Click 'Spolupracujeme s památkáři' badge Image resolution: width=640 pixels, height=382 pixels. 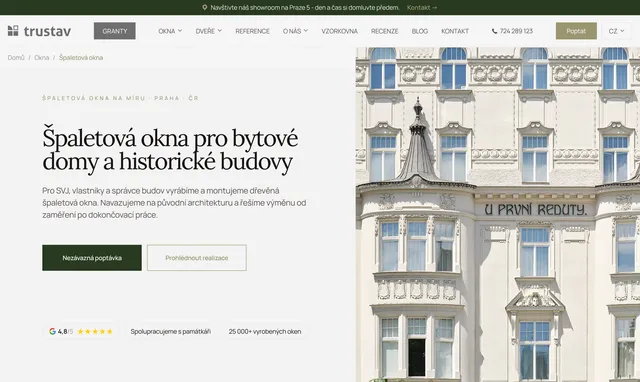coord(171,331)
